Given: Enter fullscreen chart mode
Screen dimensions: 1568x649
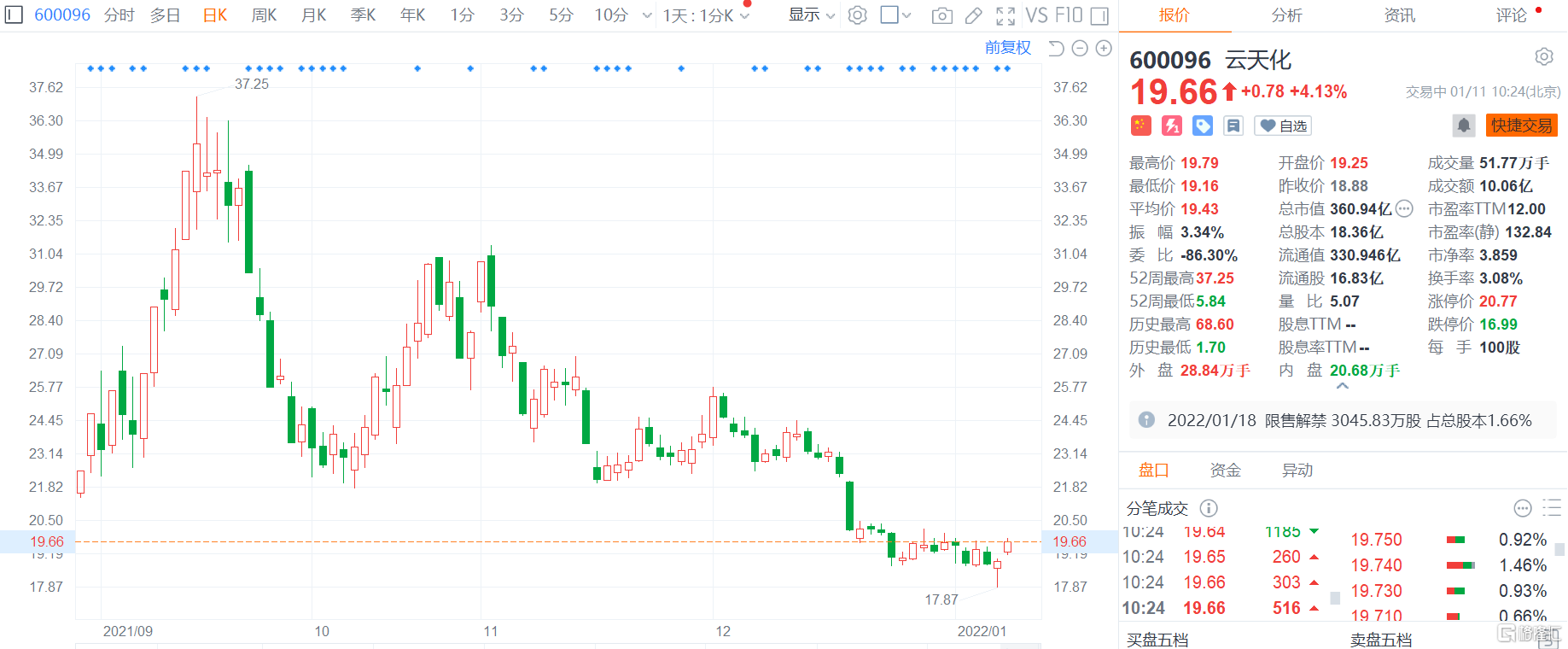Looking at the screenshot, I should click(x=1006, y=15).
